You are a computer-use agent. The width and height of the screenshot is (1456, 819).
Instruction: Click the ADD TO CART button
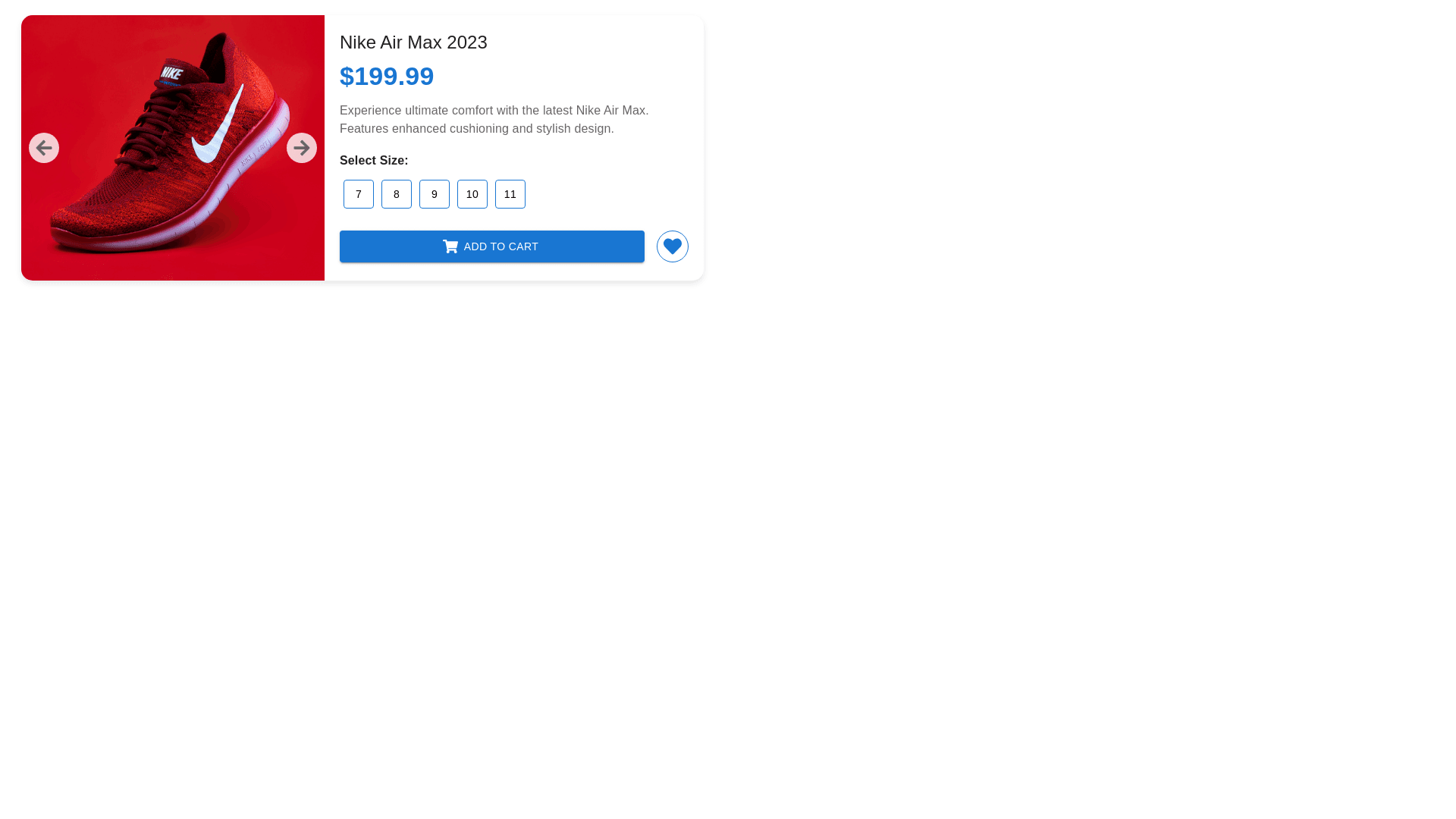coord(492,246)
